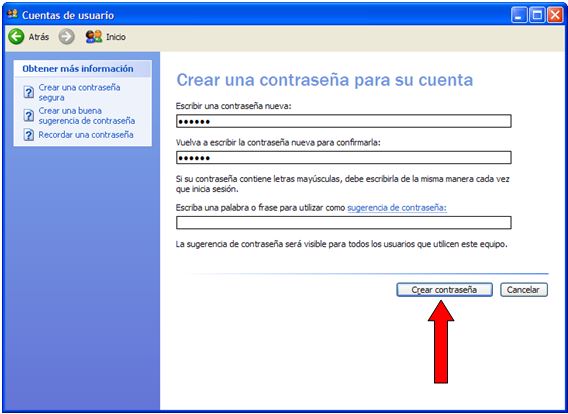The height and width of the screenshot is (414, 568).
Task: Click the Cuentas de usuario title bar icon
Action: coord(12,15)
